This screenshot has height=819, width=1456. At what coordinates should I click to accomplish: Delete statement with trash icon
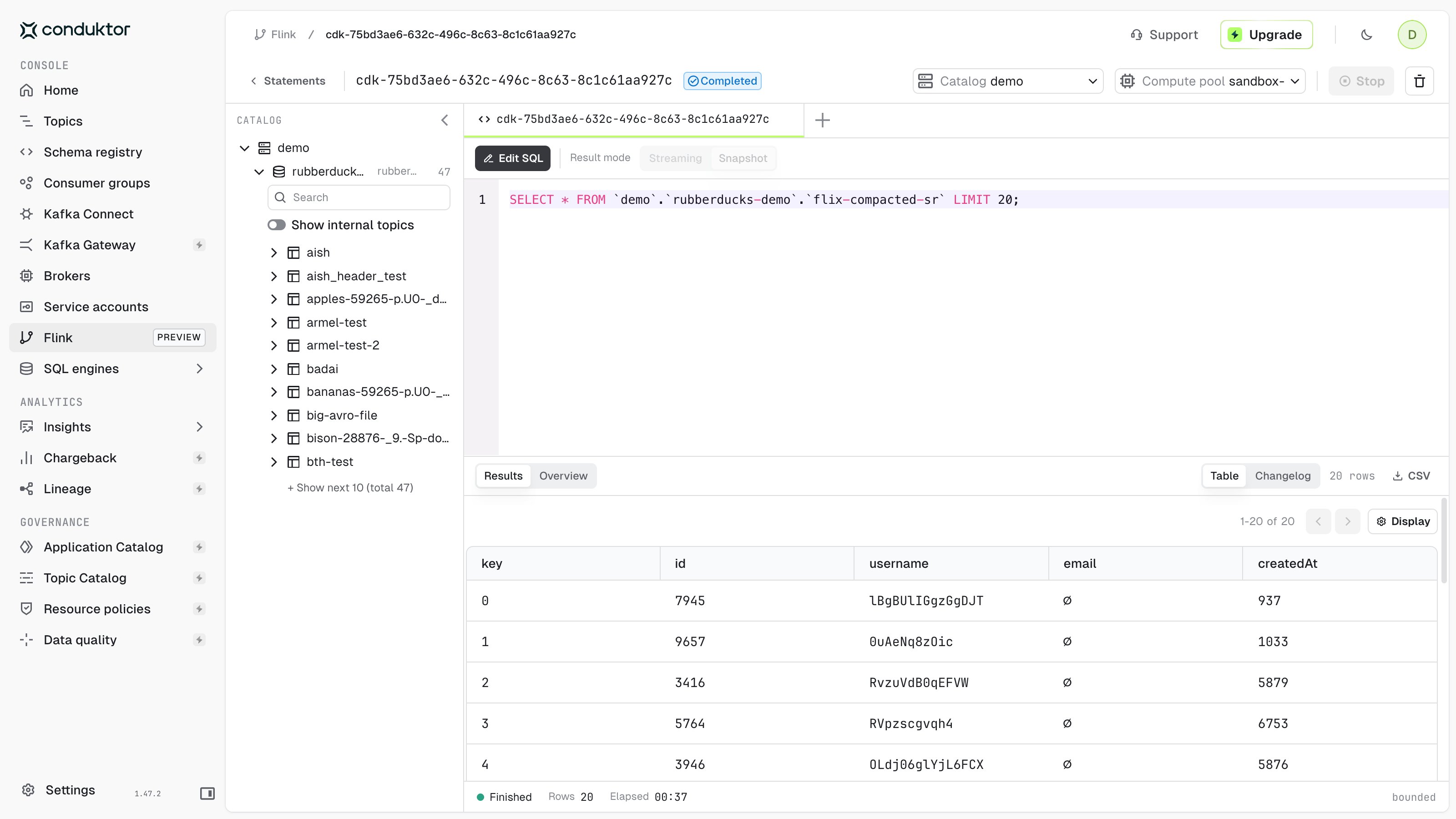(x=1419, y=81)
